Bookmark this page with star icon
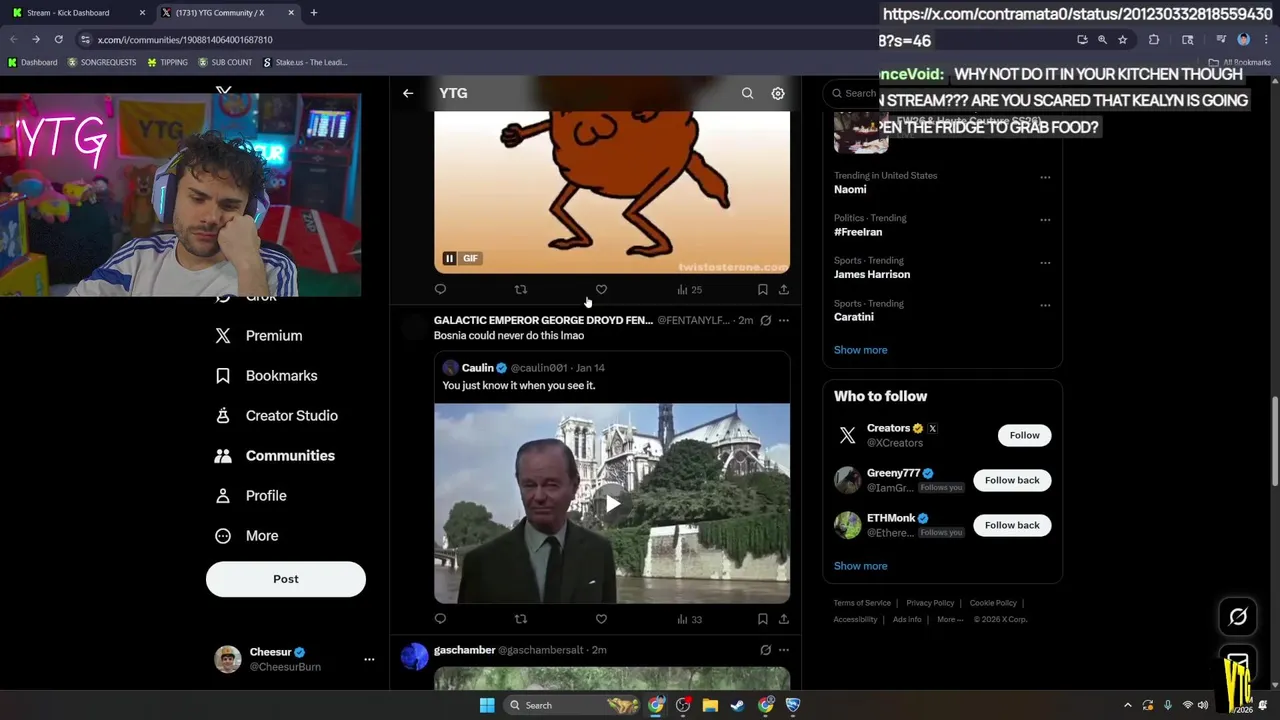 pos(1123,40)
